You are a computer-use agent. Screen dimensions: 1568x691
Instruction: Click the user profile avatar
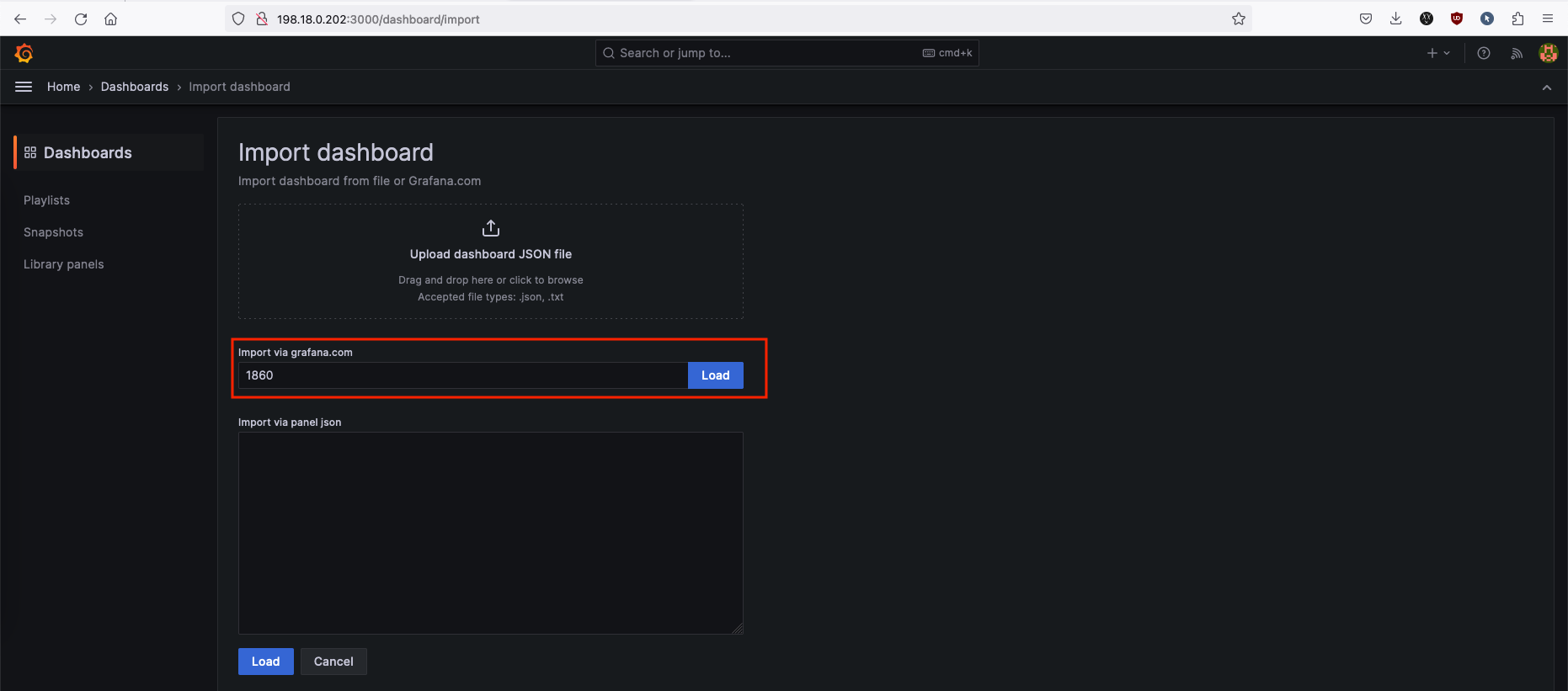point(1548,53)
